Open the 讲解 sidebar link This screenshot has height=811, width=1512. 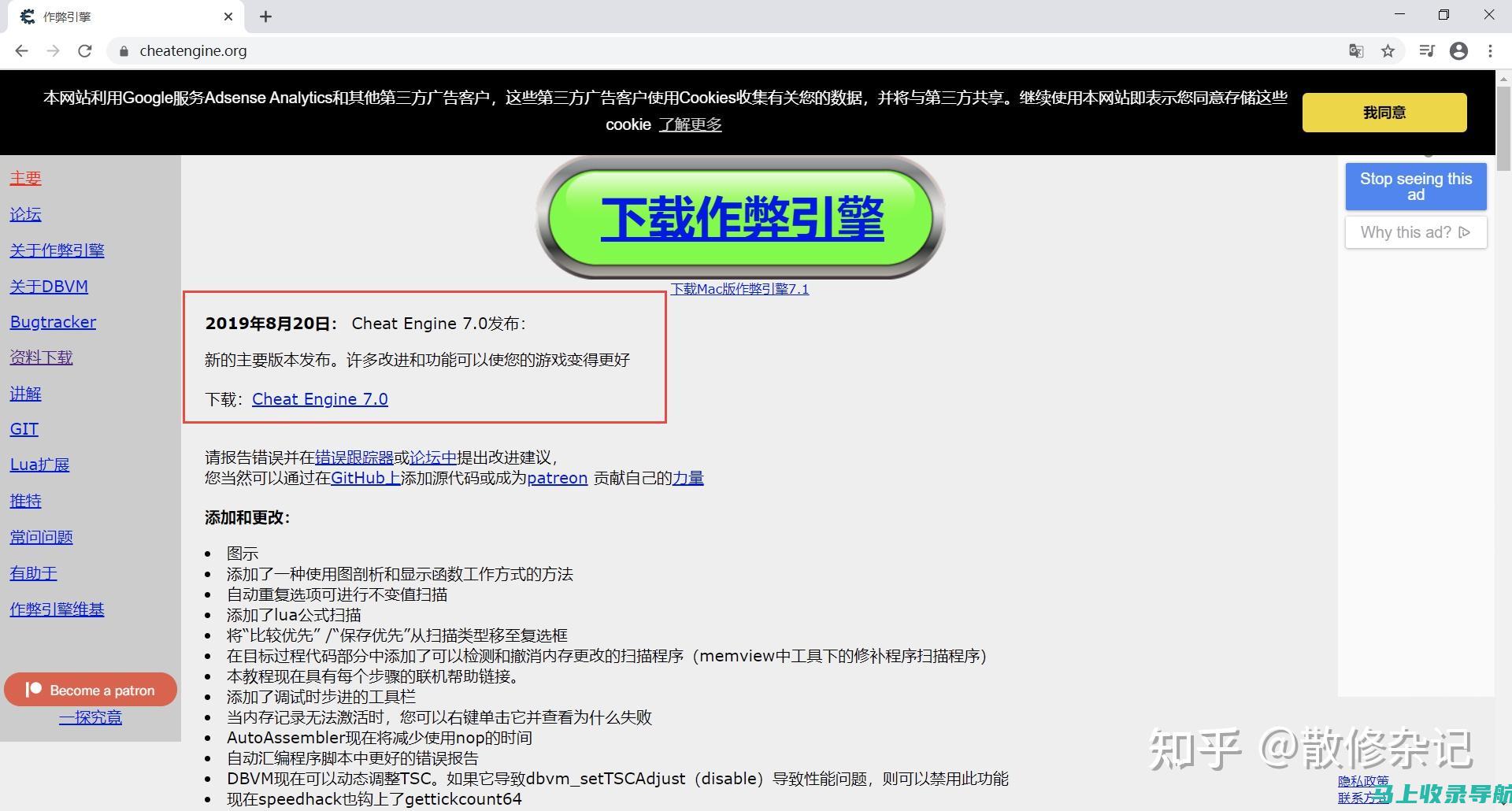tap(25, 394)
